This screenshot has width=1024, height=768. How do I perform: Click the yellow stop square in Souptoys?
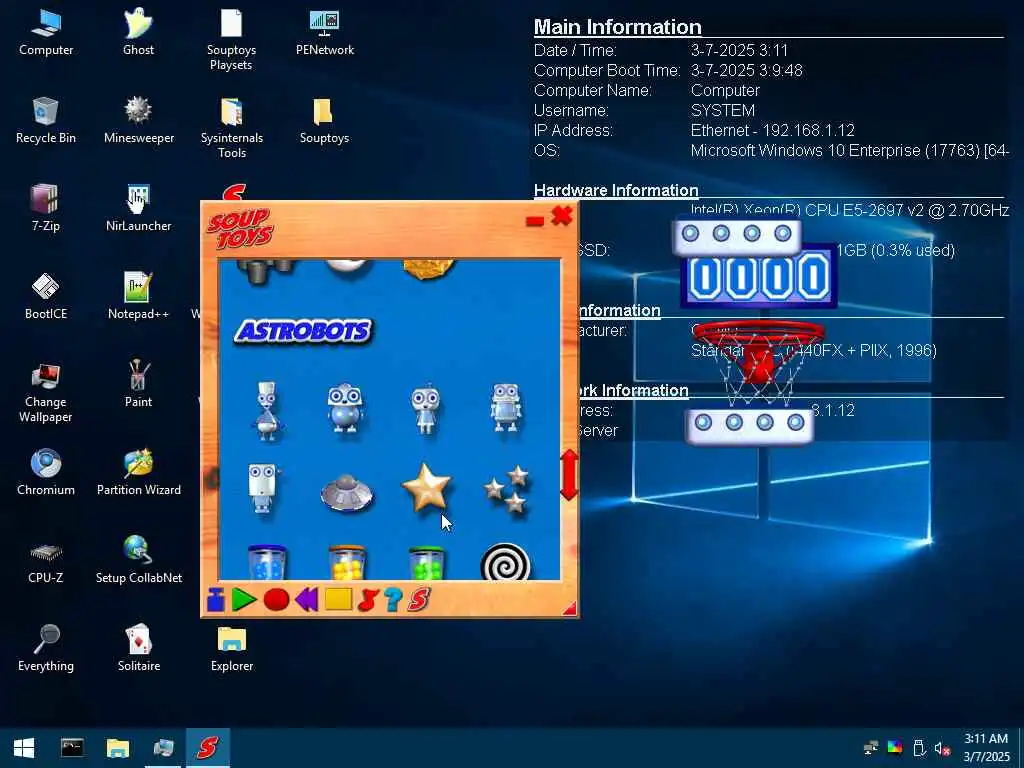(x=338, y=599)
